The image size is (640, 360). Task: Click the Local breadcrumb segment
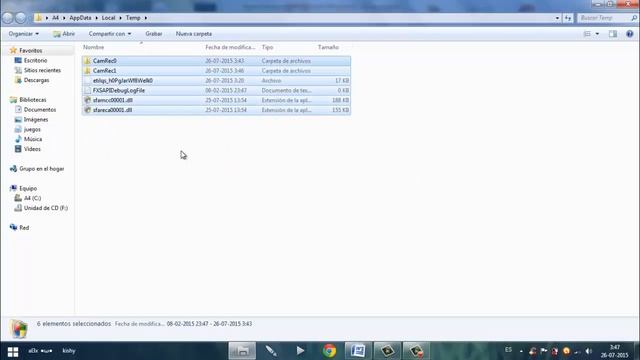(109, 18)
